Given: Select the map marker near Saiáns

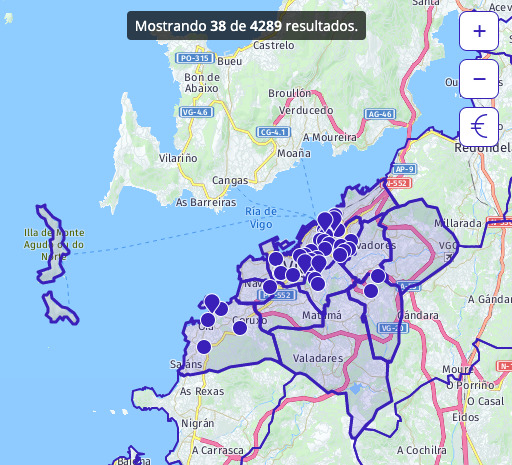Looking at the screenshot, I should click(204, 347).
